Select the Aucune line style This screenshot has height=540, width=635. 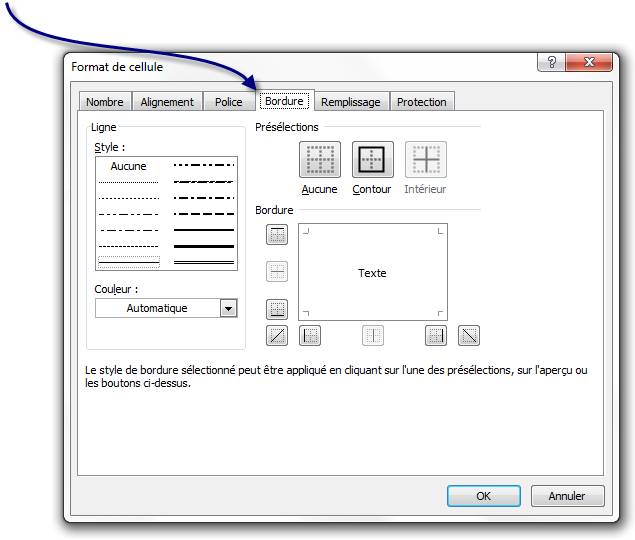click(x=128, y=166)
